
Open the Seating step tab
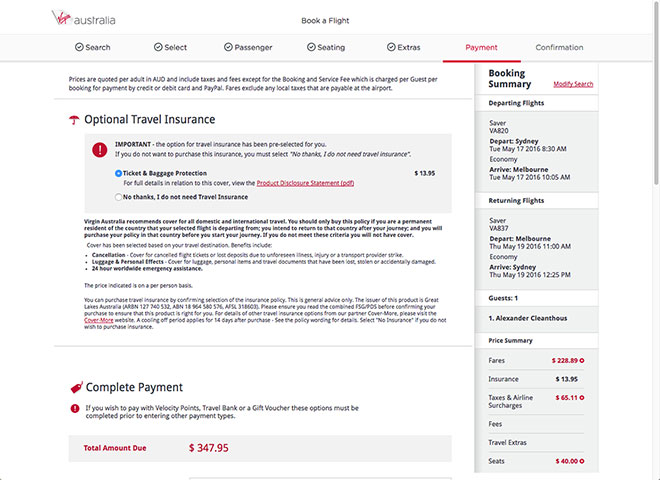click(326, 47)
